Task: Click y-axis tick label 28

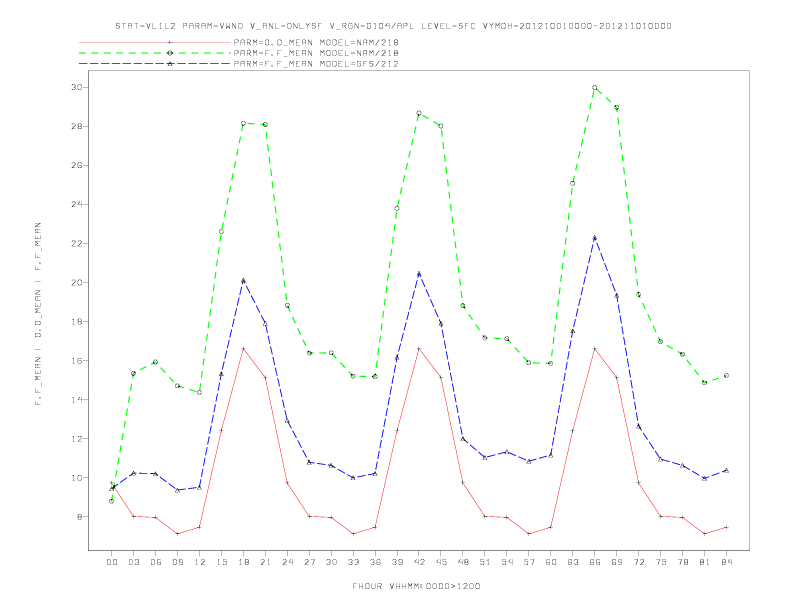Action: [77, 126]
